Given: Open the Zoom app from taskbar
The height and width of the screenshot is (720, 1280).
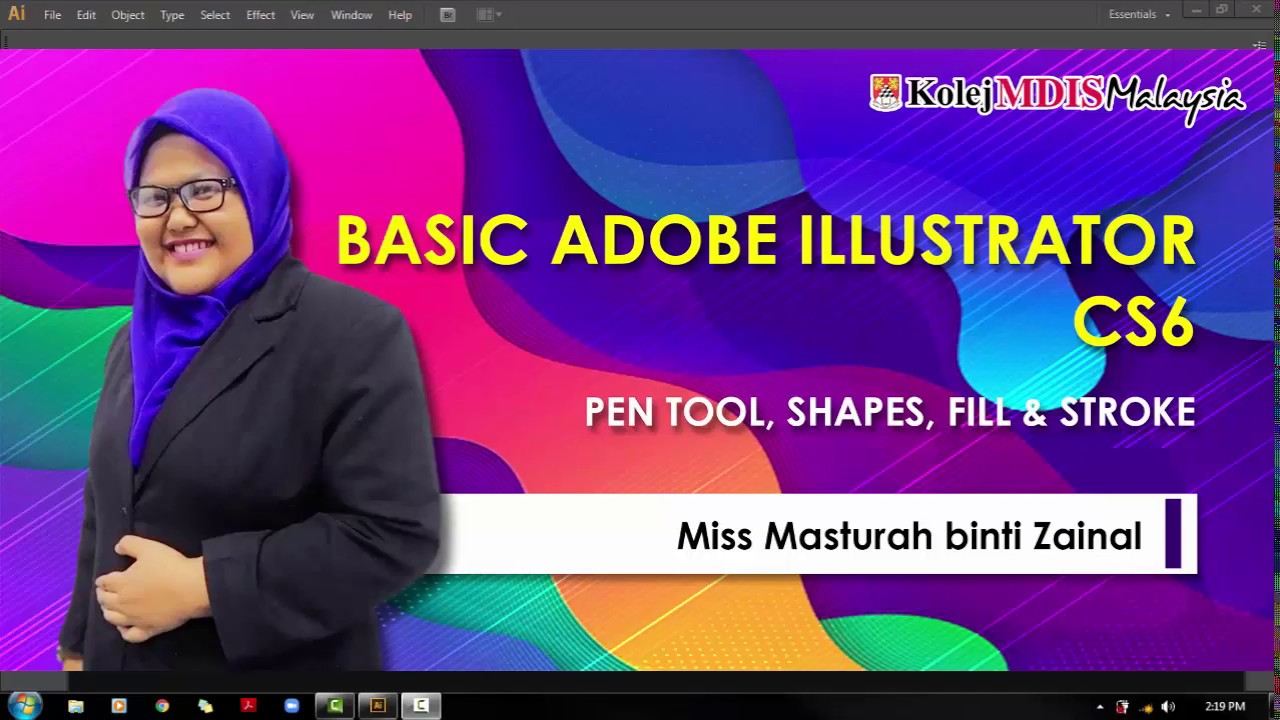Looking at the screenshot, I should coord(292,706).
